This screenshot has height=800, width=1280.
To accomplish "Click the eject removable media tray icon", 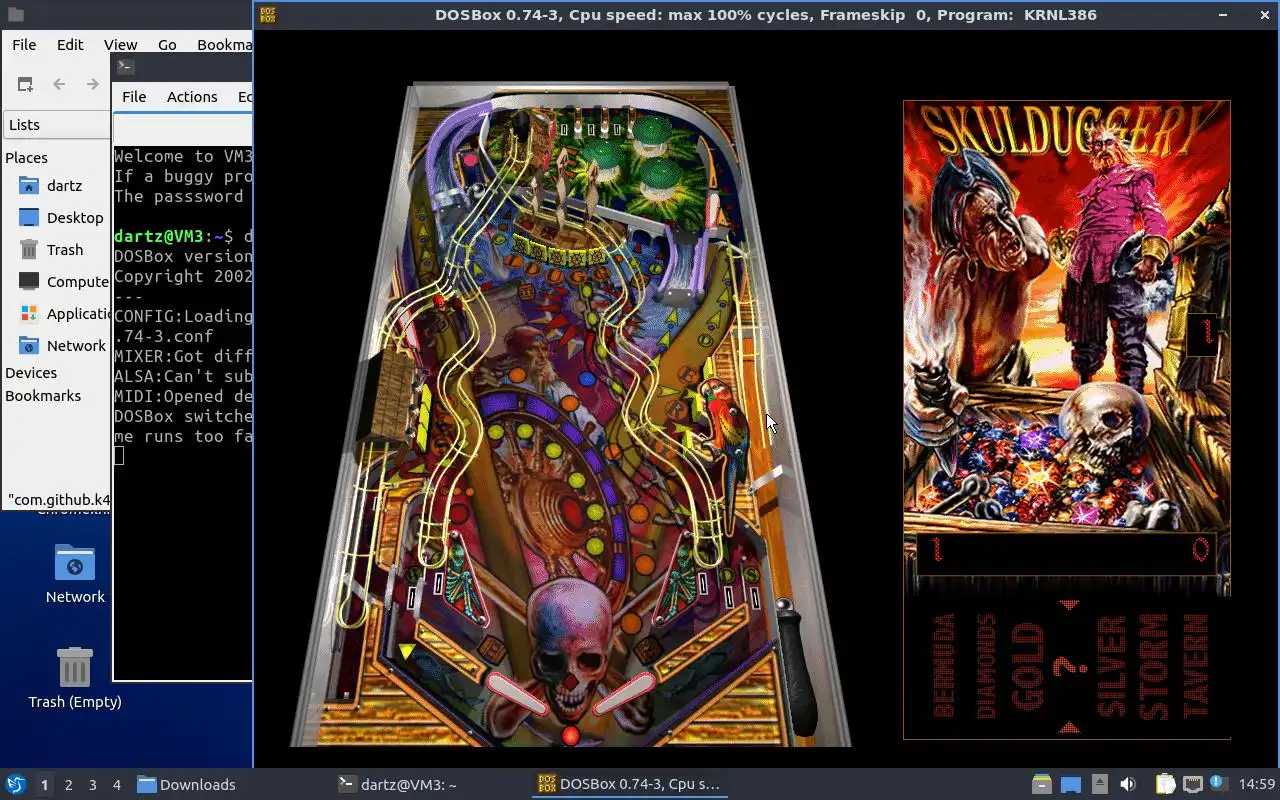I will (x=1099, y=785).
